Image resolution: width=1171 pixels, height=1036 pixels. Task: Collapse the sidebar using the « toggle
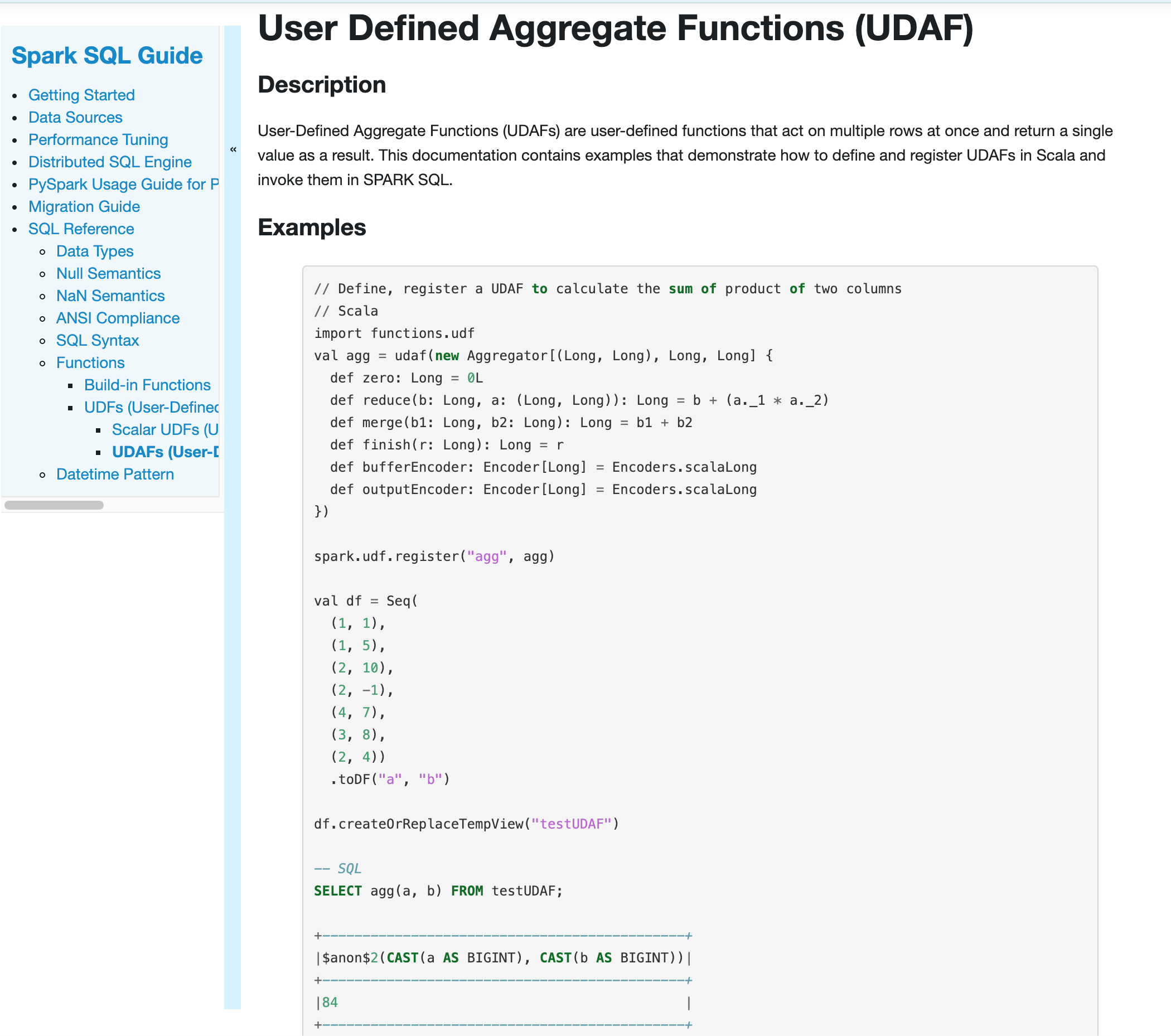coord(233,149)
